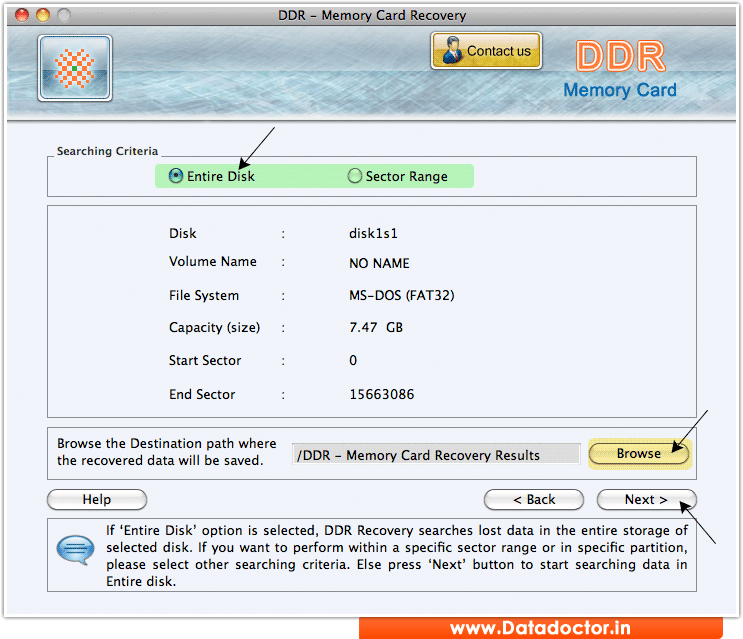Click the DDR app logo icon
This screenshot has height=639, width=743.
click(75, 68)
